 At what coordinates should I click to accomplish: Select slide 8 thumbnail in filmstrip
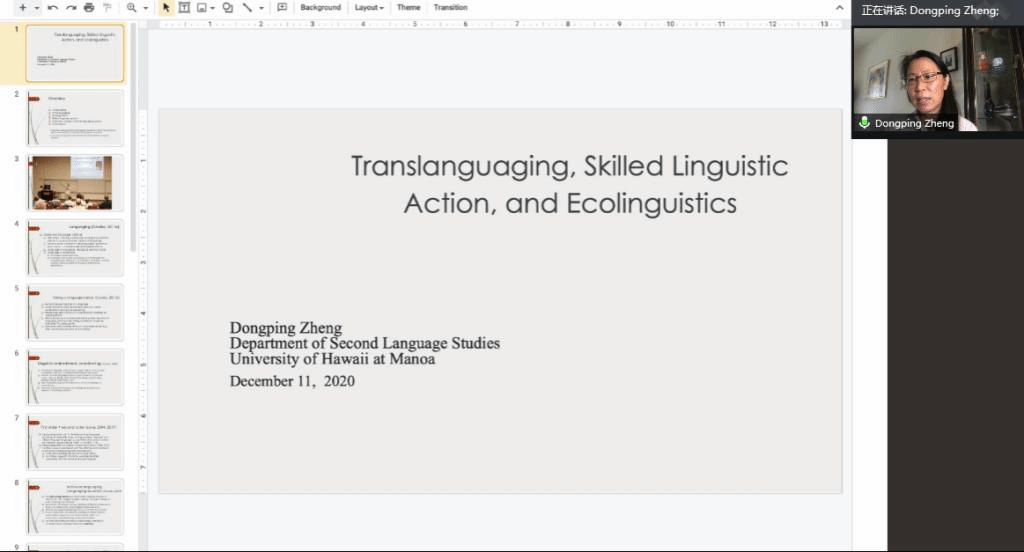74,506
